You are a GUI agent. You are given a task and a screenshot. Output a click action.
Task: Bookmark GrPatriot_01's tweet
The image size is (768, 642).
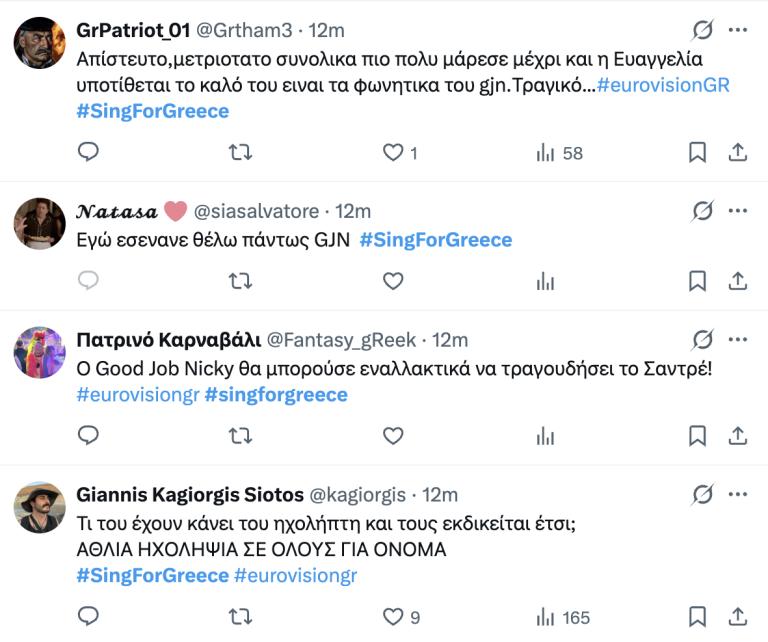(x=697, y=153)
